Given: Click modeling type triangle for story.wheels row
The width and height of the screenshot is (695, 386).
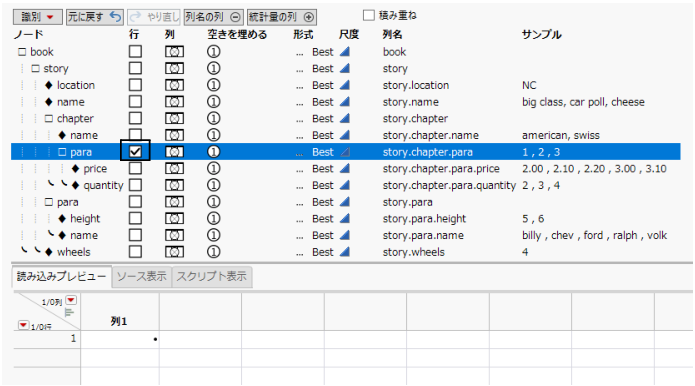Looking at the screenshot, I should pyautogui.click(x=344, y=252).
